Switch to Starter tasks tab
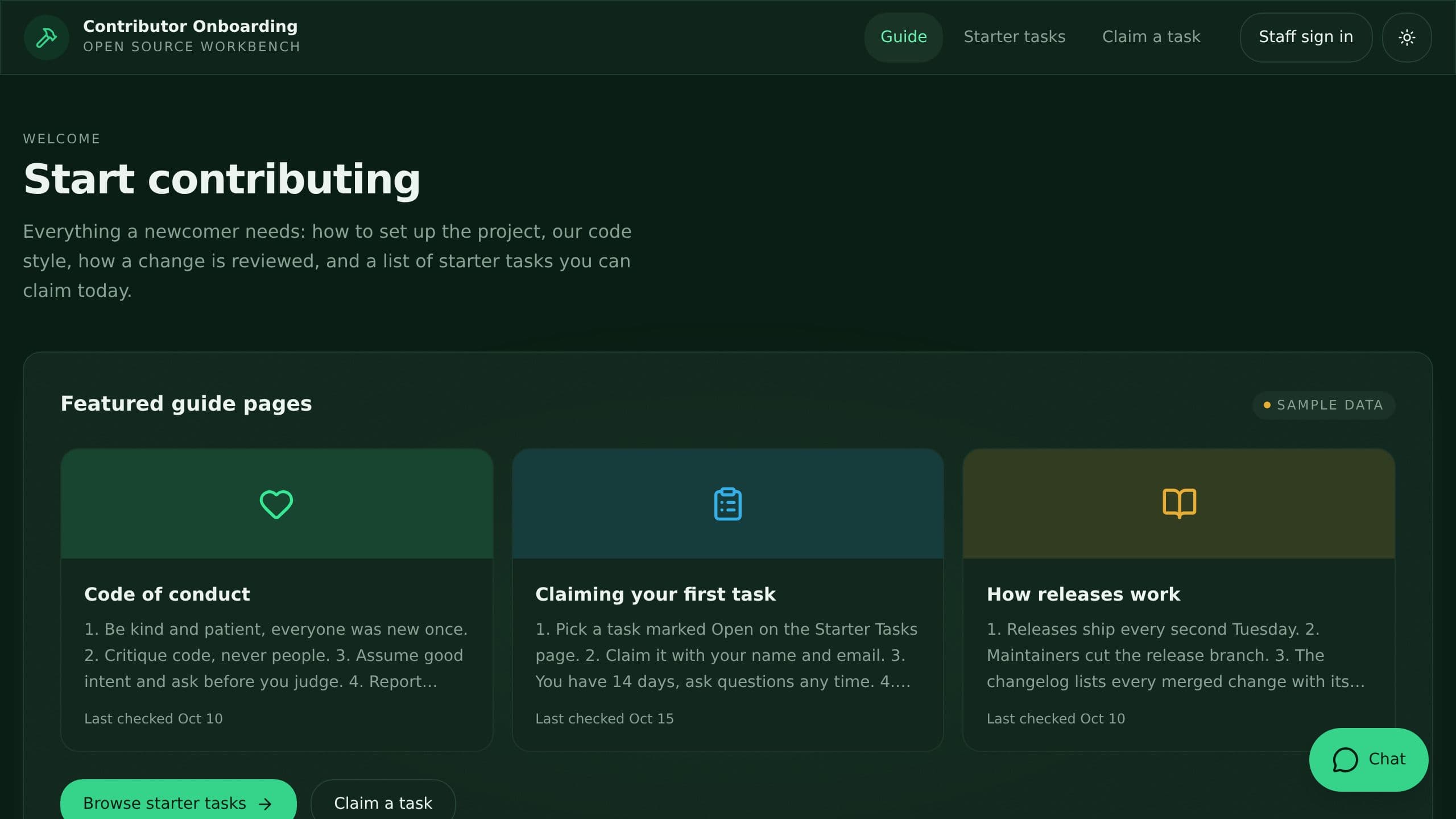 [x=1014, y=37]
